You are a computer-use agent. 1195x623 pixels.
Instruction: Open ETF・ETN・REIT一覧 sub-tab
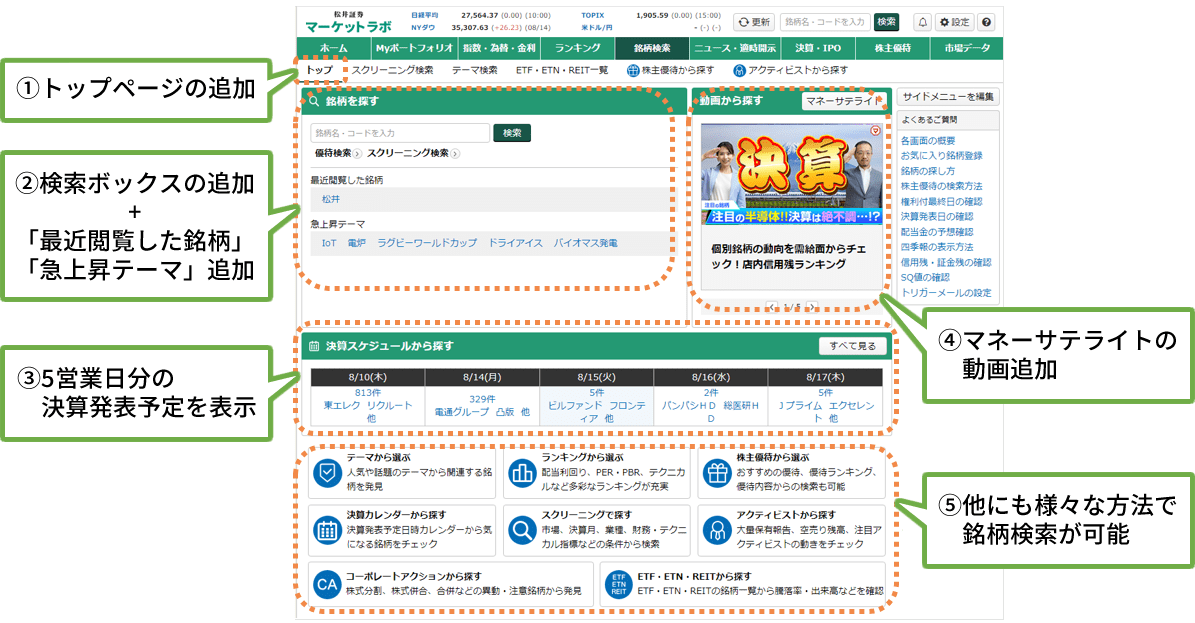click(562, 70)
